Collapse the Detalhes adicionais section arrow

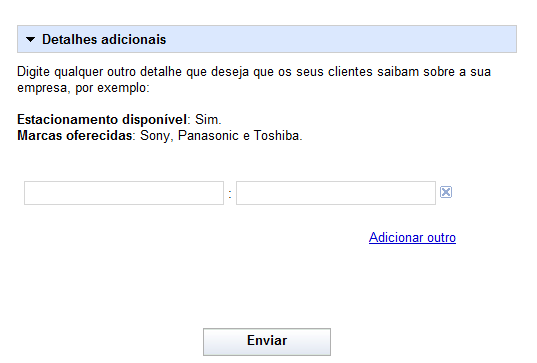click(x=30, y=40)
